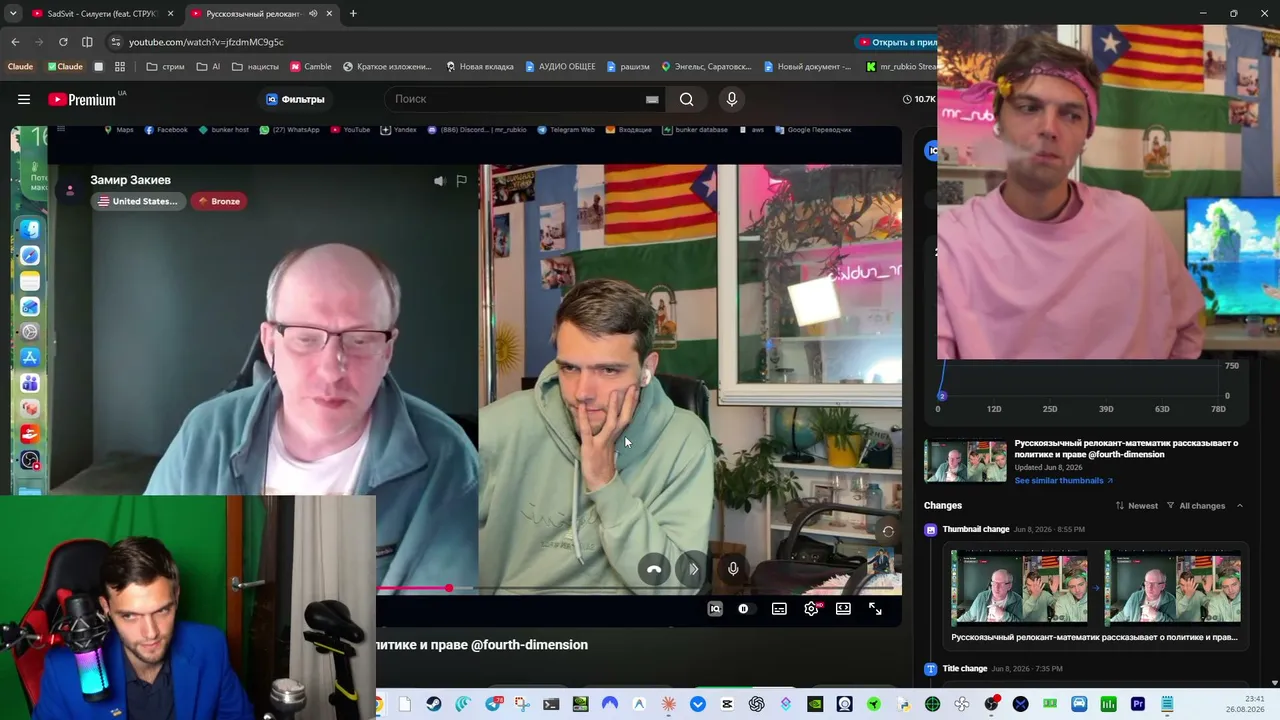Enter fullscreen video mode
Viewport: 1280px width, 720px height.
click(875, 609)
